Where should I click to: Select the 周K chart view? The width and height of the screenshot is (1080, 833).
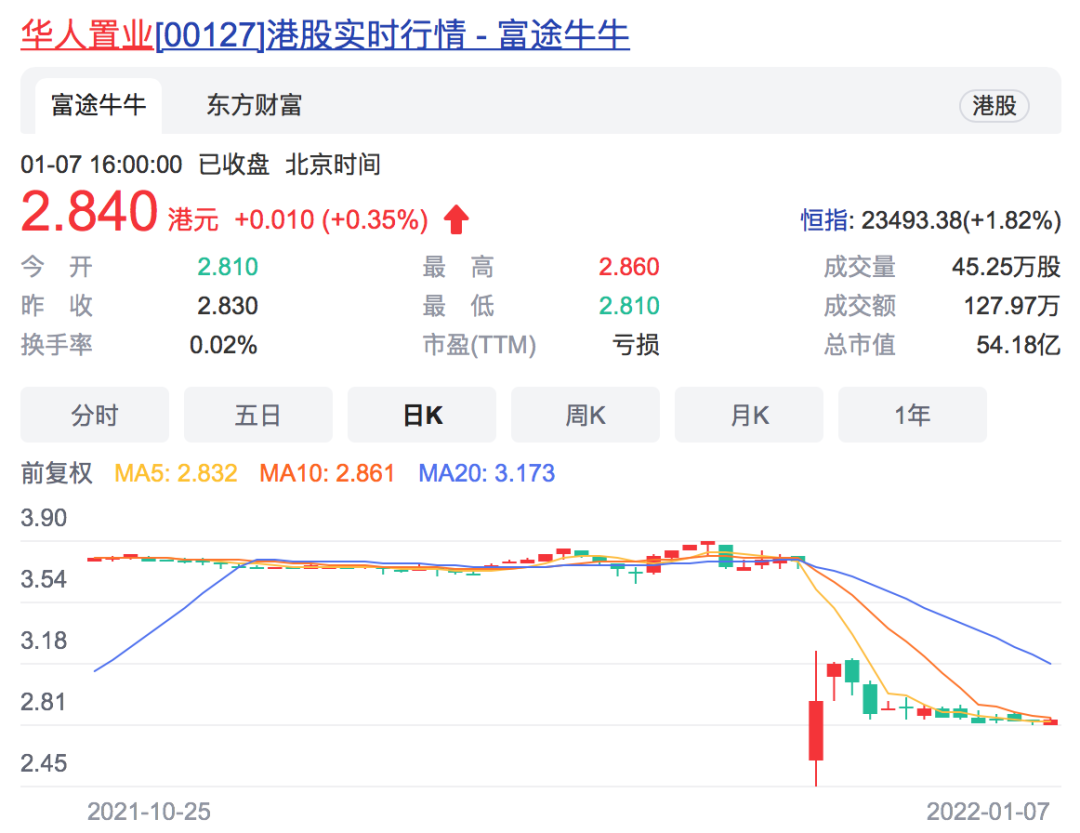click(585, 414)
